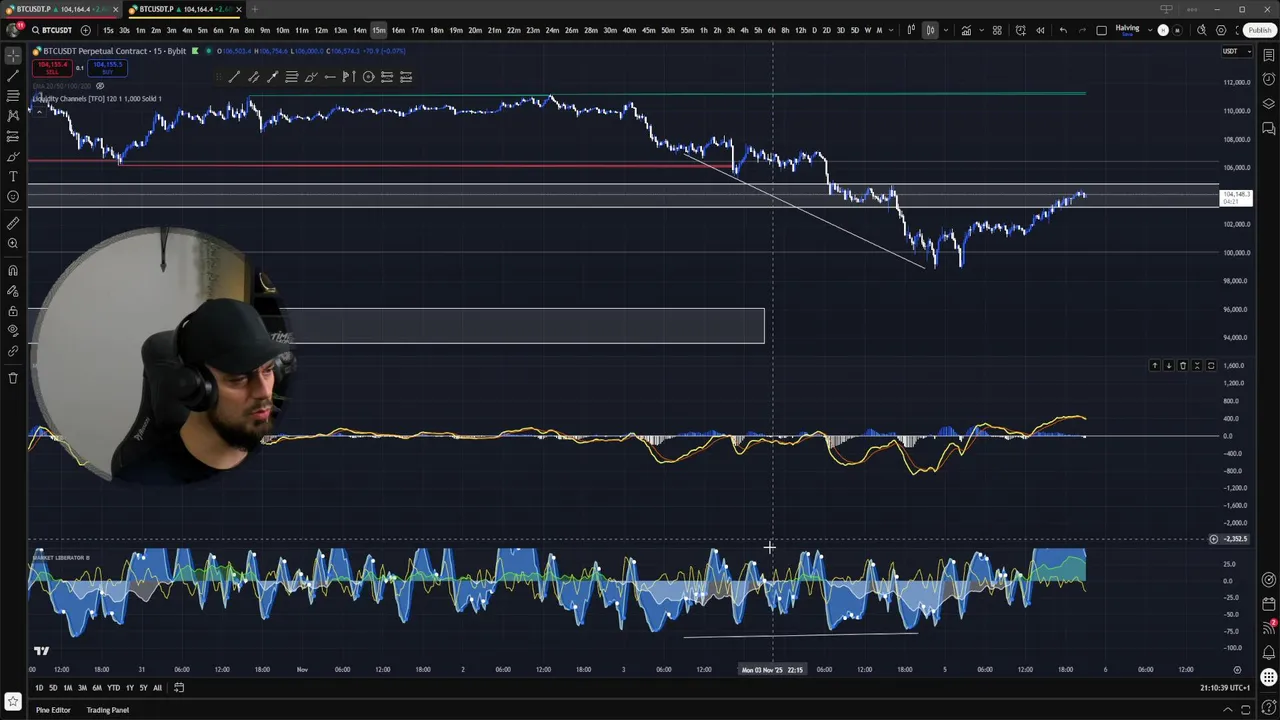Select the measure ruler tool

click(13, 224)
